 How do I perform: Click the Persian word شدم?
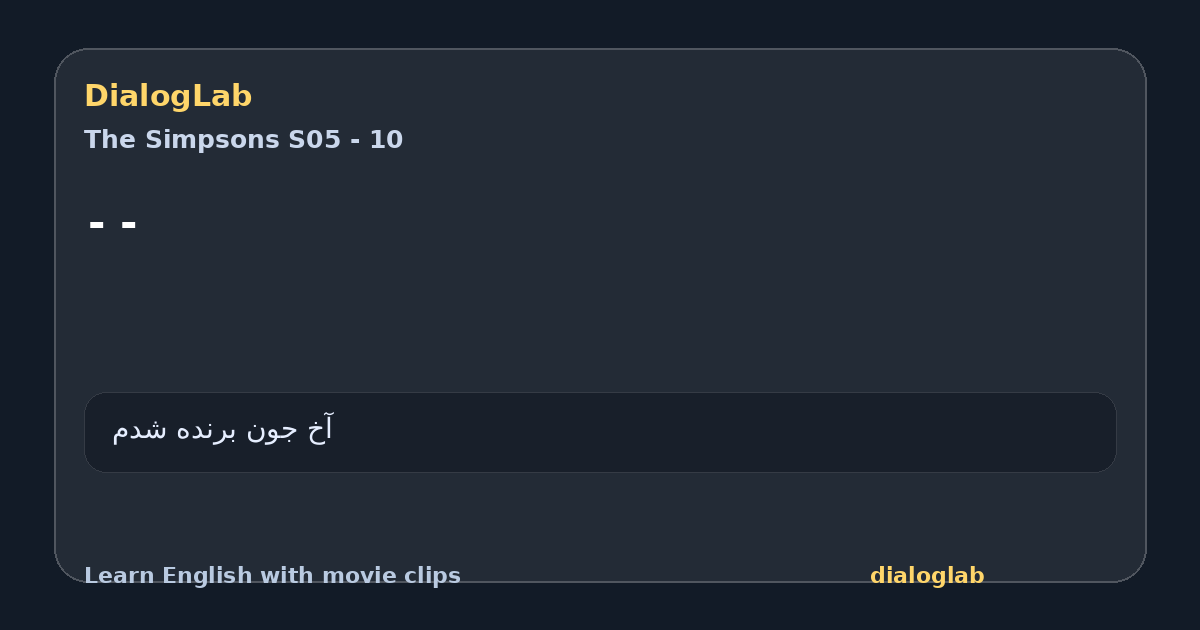141,430
